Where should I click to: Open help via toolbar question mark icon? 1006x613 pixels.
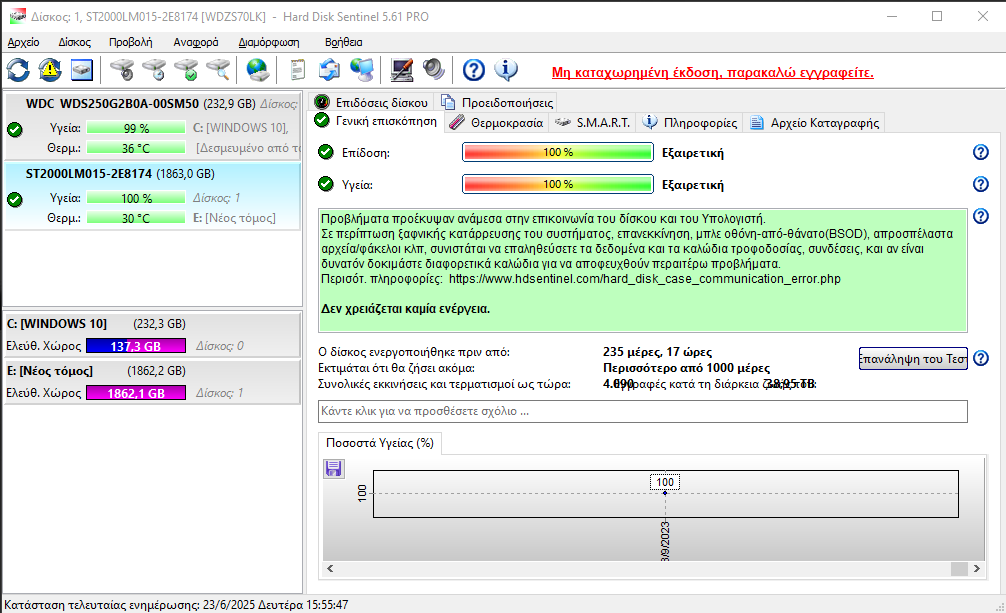click(x=473, y=70)
